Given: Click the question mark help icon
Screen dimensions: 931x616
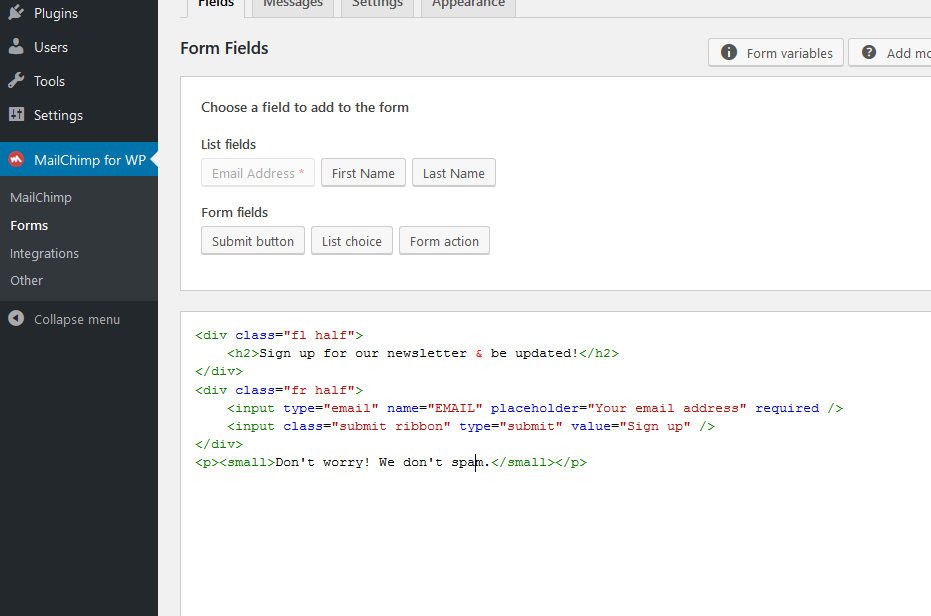Looking at the screenshot, I should pyautogui.click(x=869, y=53).
